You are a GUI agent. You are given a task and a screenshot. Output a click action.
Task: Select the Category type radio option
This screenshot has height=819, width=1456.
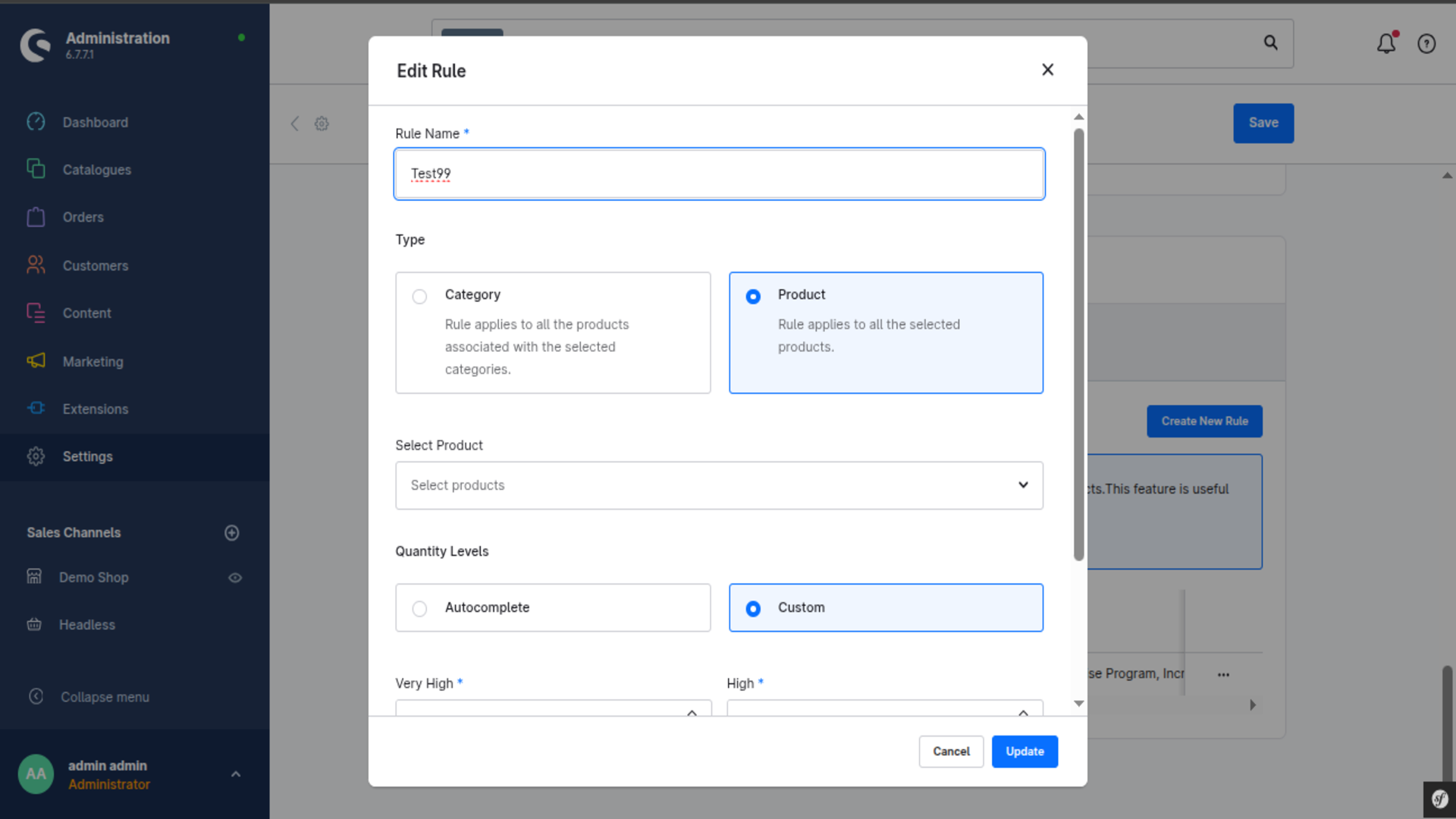(x=419, y=297)
